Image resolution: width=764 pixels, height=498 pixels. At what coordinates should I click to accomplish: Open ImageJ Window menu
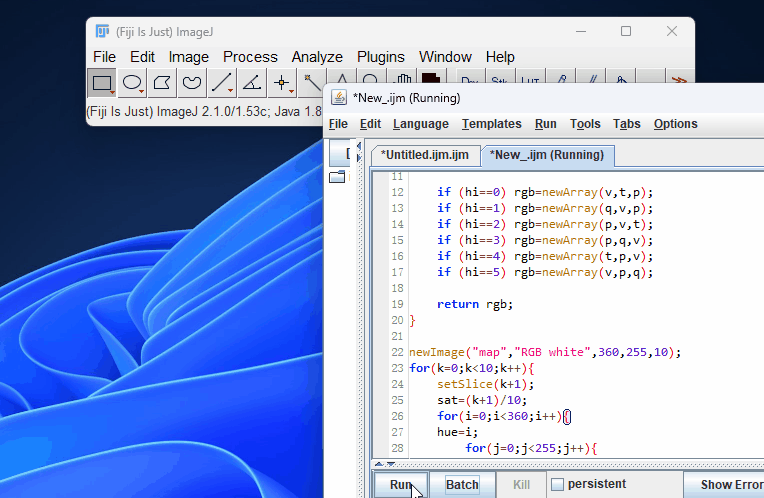(445, 57)
